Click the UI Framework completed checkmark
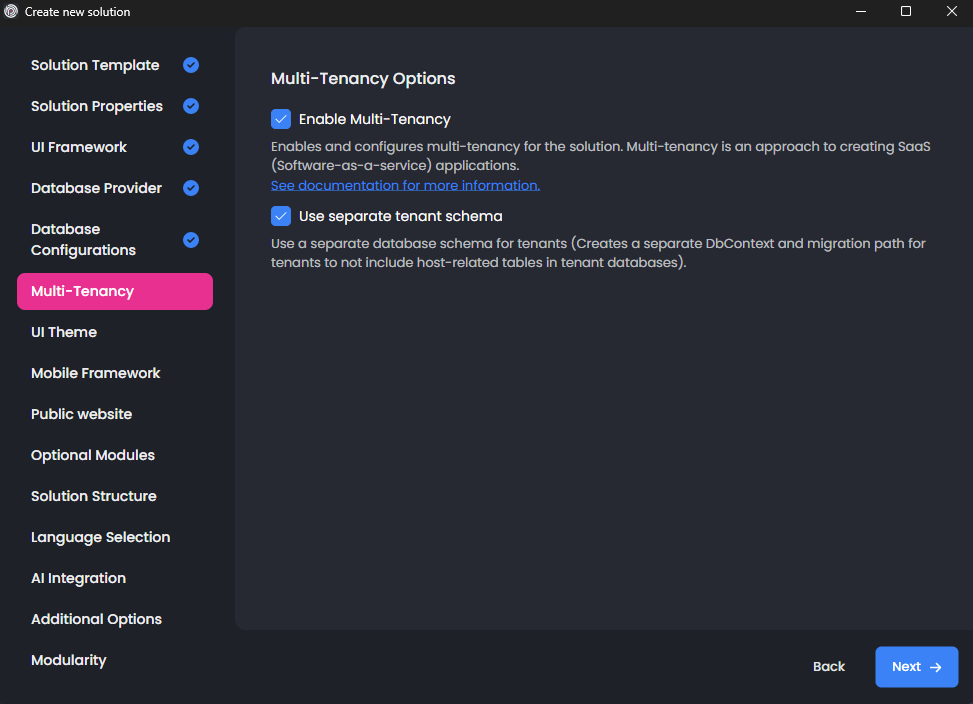 (191, 147)
